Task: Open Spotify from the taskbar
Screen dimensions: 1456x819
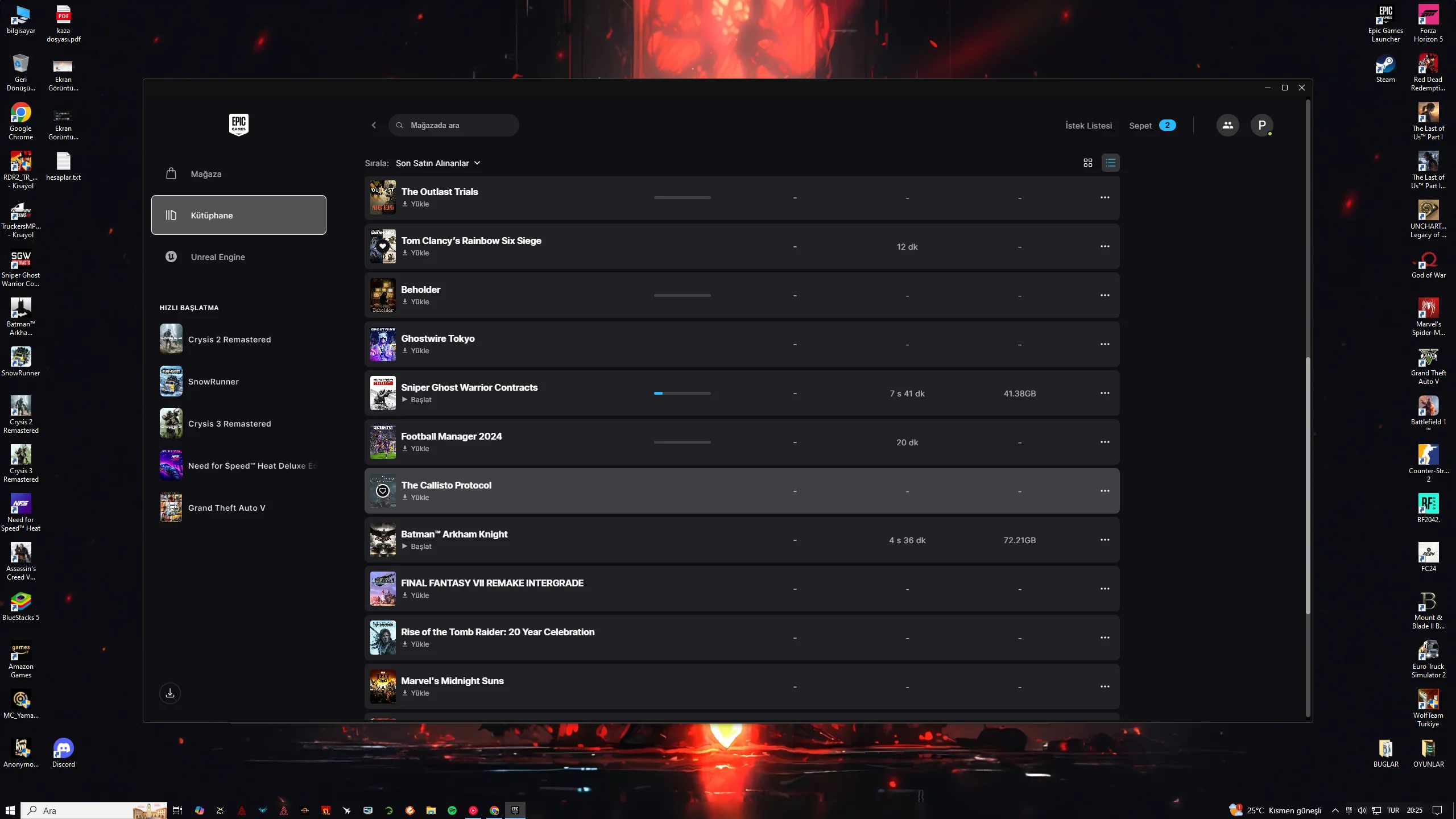Action: [x=452, y=810]
